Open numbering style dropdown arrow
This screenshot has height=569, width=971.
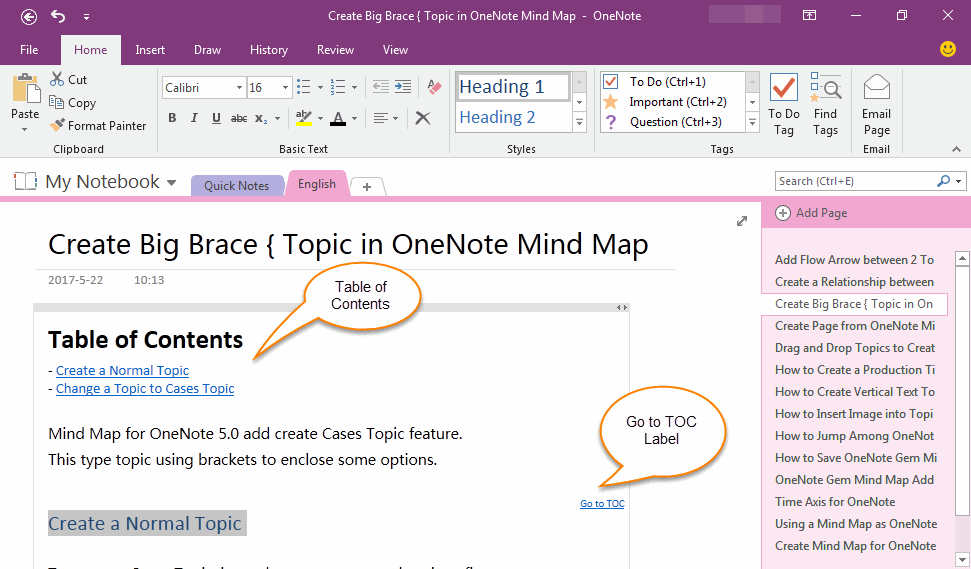click(354, 87)
